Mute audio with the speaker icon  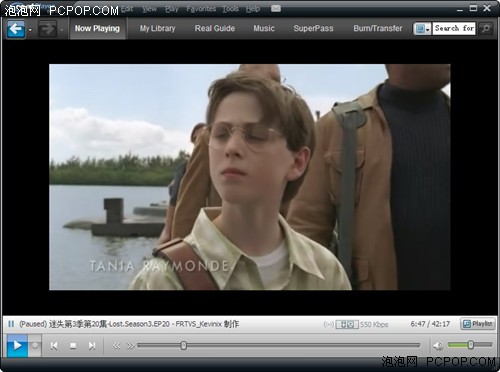(438, 346)
